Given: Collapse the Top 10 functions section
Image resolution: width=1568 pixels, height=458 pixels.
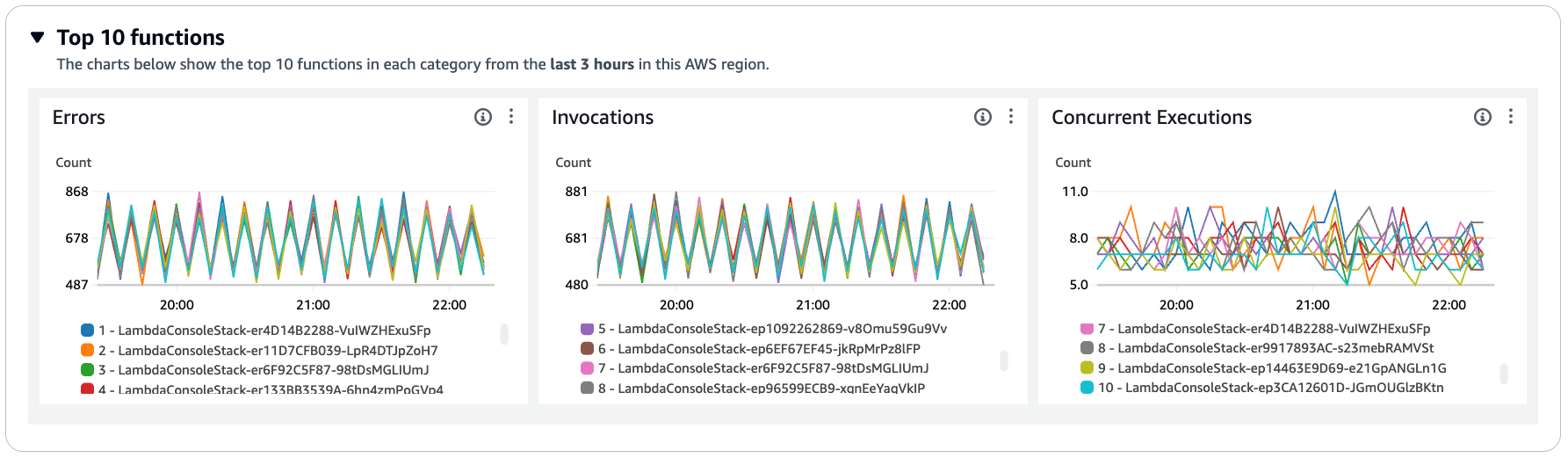Looking at the screenshot, I should 37,37.
